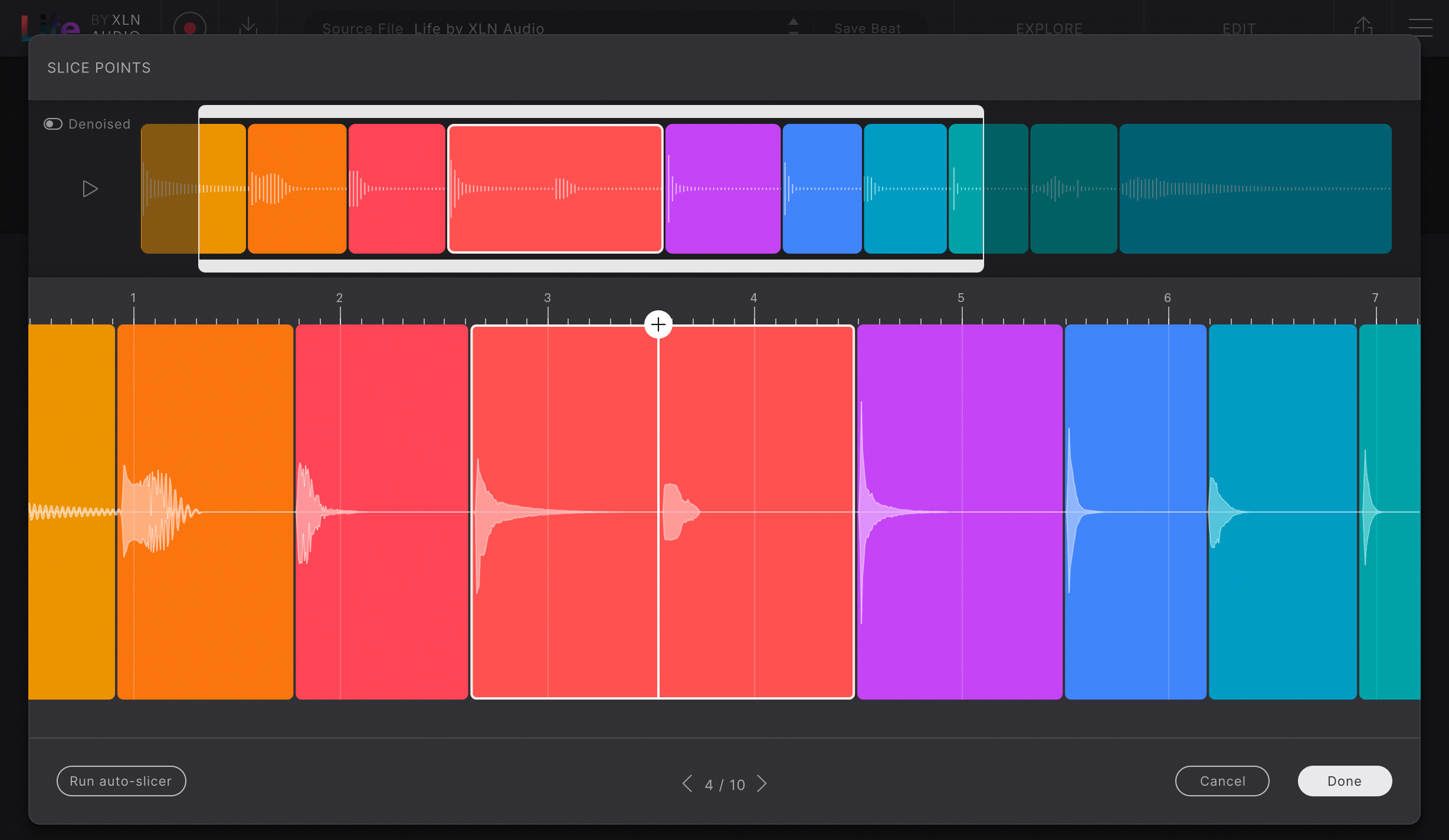Select the orange slice in detail waveform
This screenshot has height=840, width=1449.
pos(205,512)
